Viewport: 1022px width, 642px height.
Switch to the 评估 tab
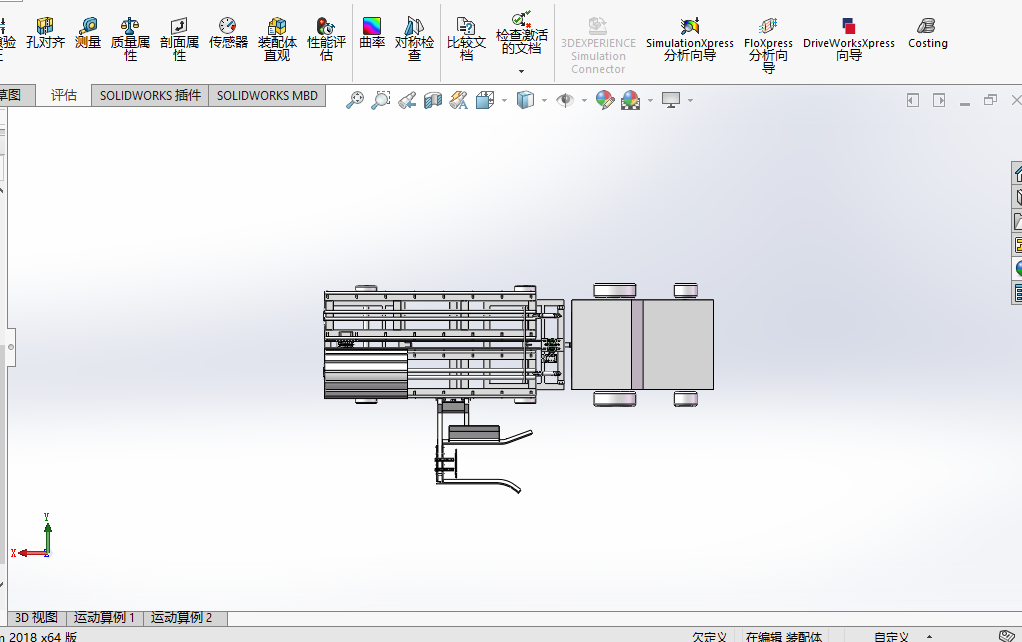click(64, 95)
